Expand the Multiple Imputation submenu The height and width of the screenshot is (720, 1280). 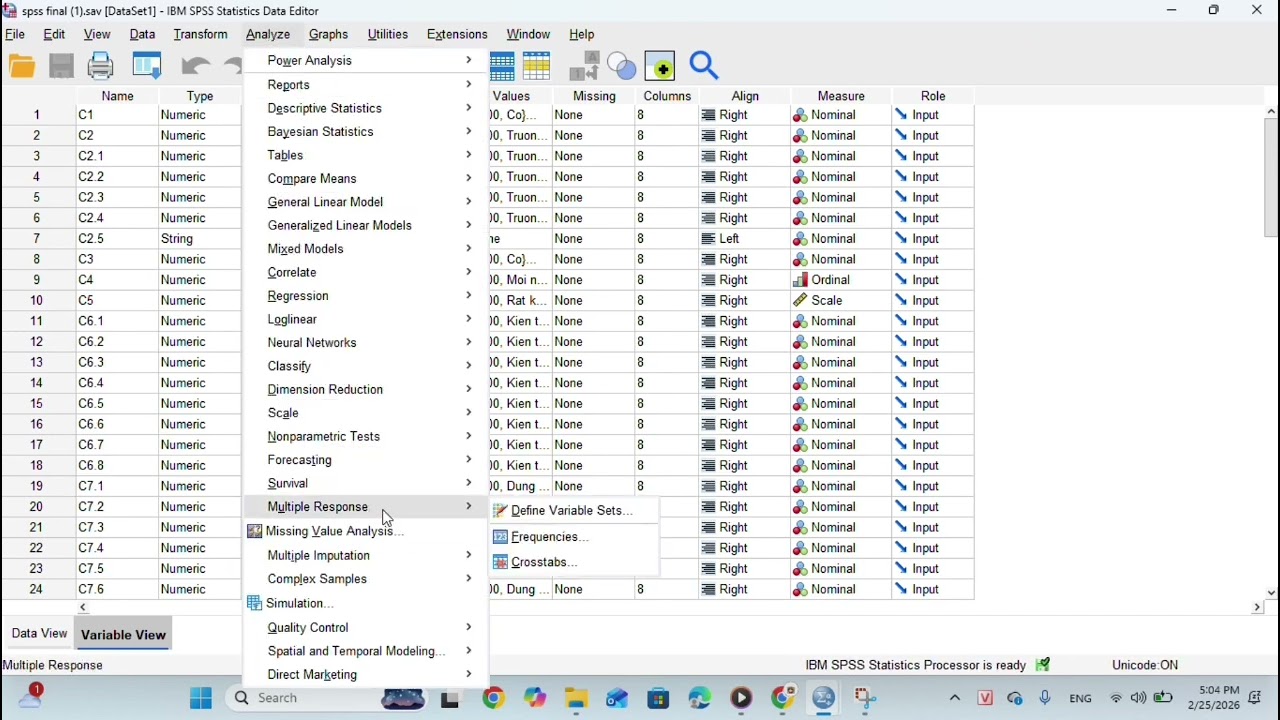[x=366, y=555]
